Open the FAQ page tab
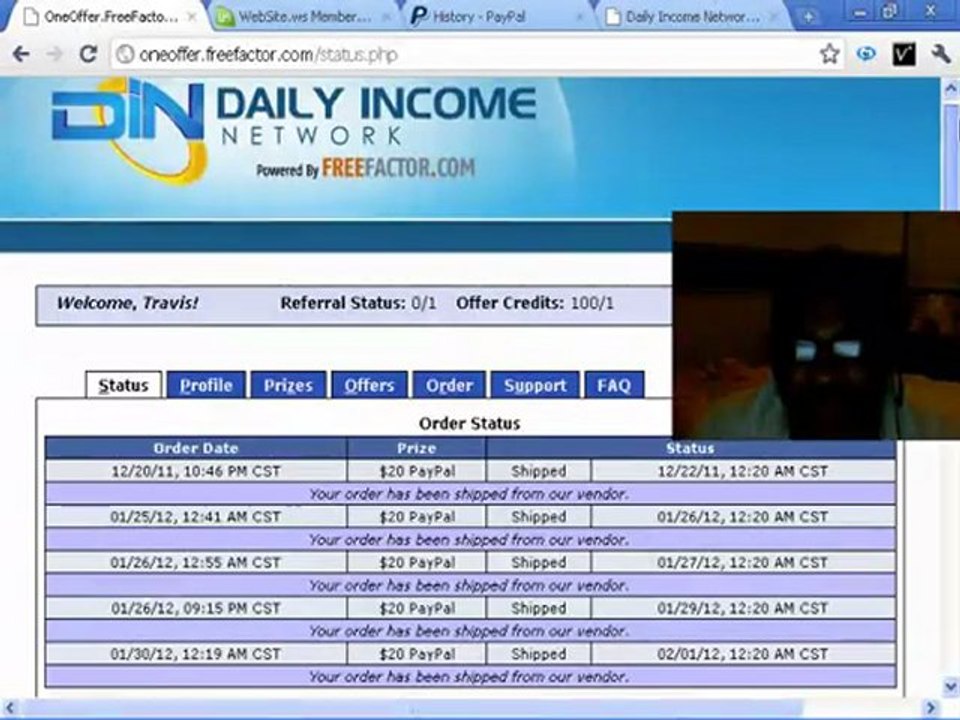Screen dimensions: 960x720 point(614,385)
